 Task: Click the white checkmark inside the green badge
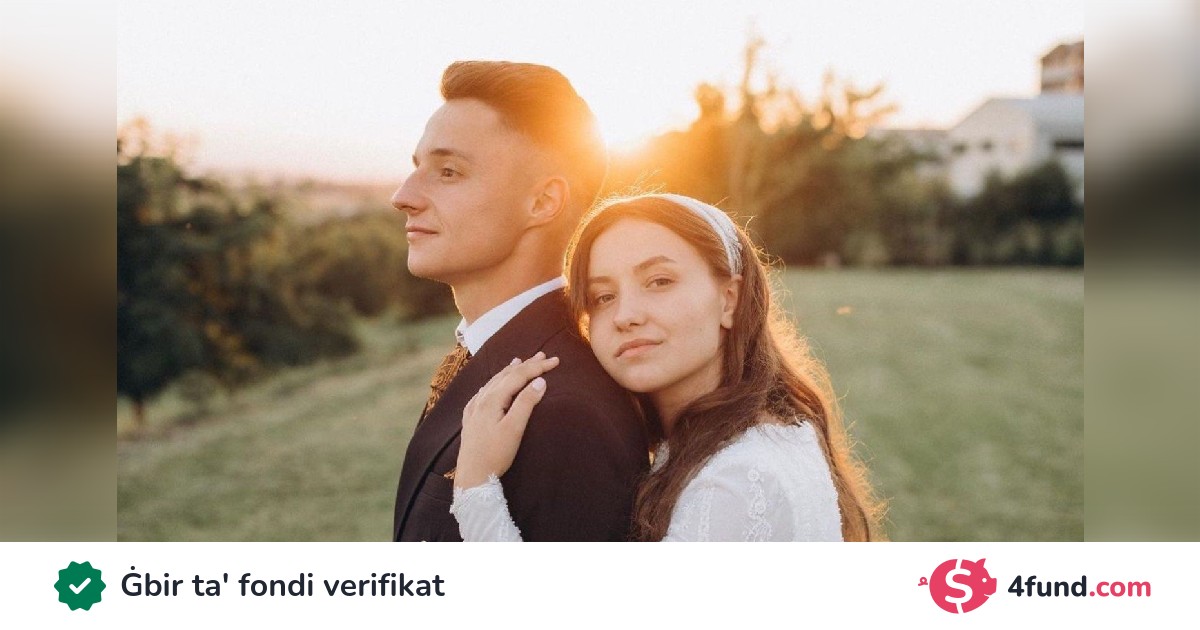click(80, 586)
